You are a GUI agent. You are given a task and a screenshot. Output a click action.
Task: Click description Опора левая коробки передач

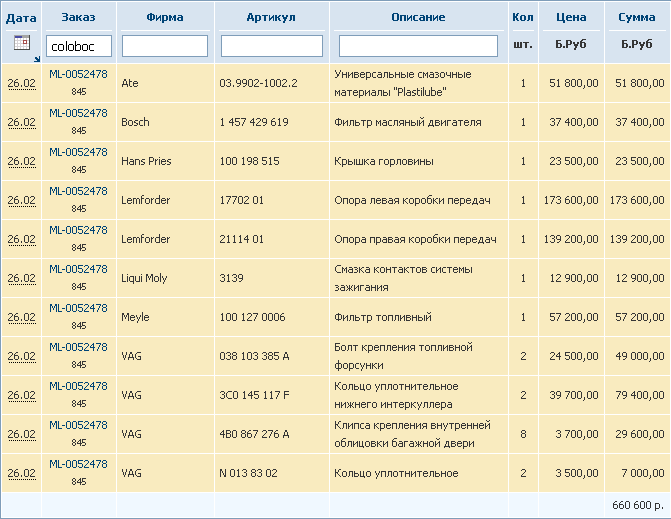(412, 200)
